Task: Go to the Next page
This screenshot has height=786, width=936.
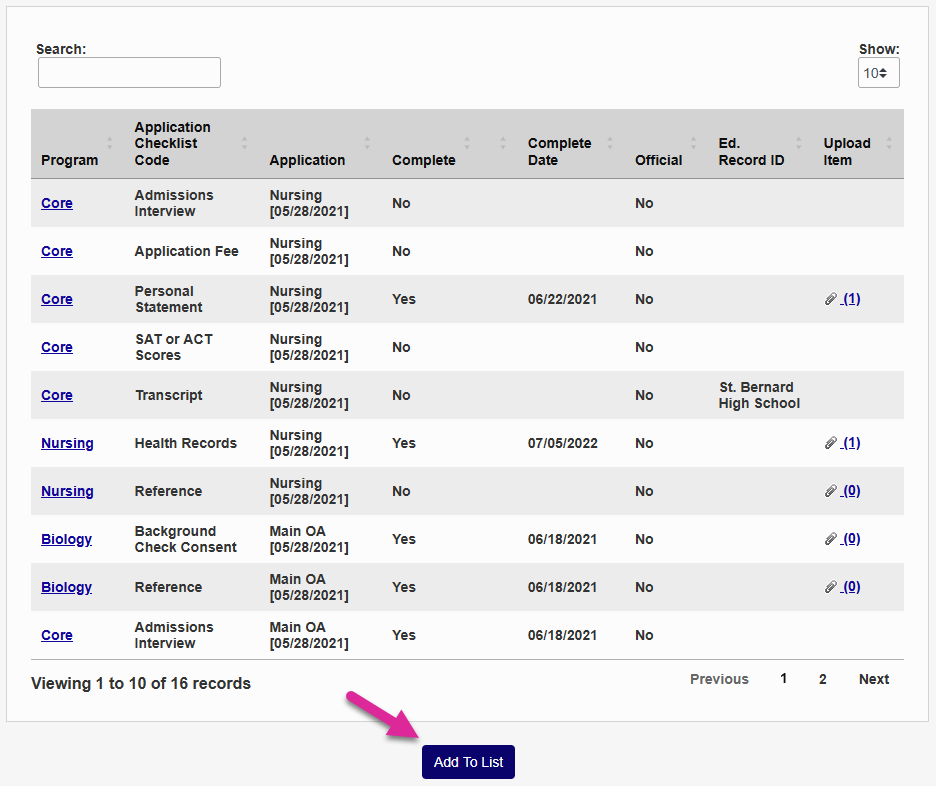Action: [x=873, y=679]
